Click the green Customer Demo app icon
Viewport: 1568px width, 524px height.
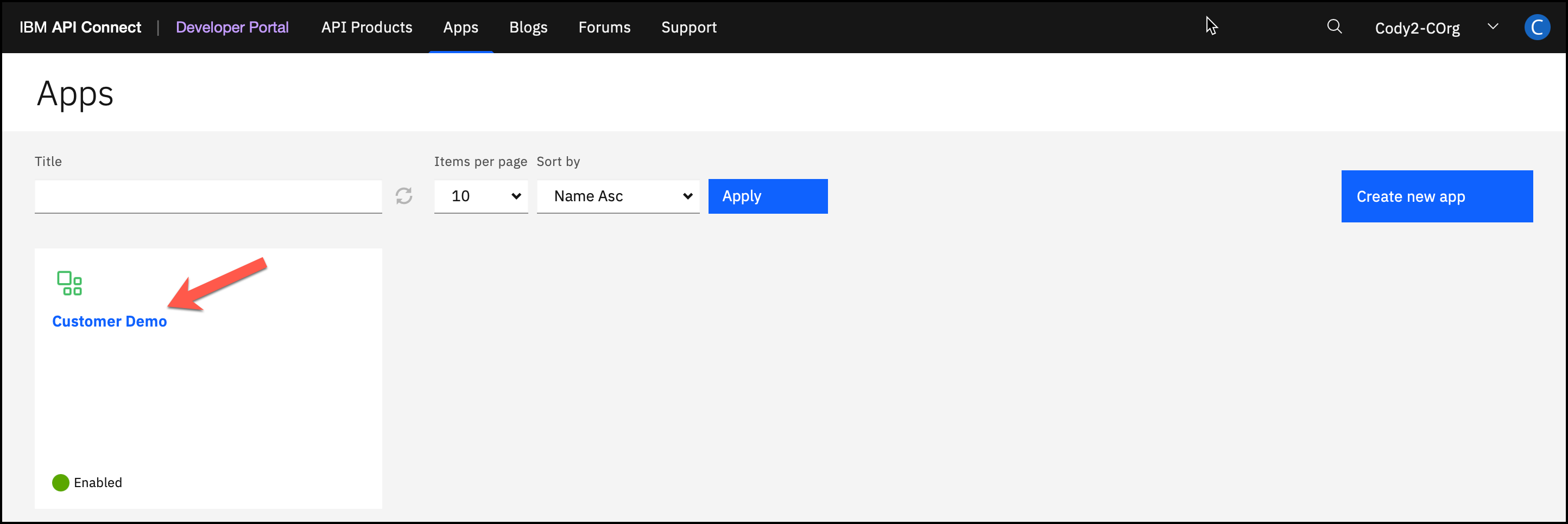[69, 283]
